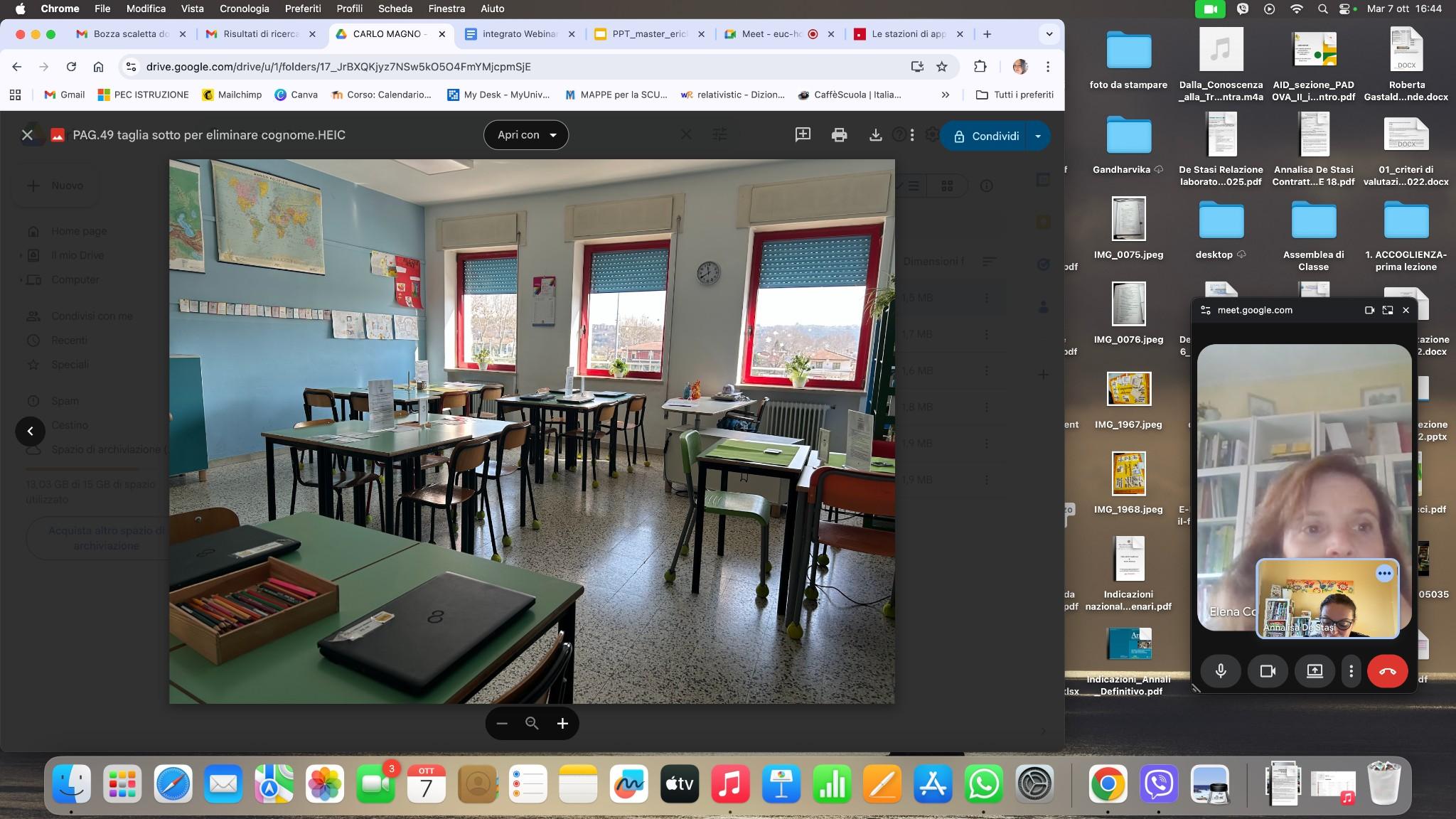Present your screen in the Meet window
This screenshot has height=819, width=1456.
coord(1315,671)
